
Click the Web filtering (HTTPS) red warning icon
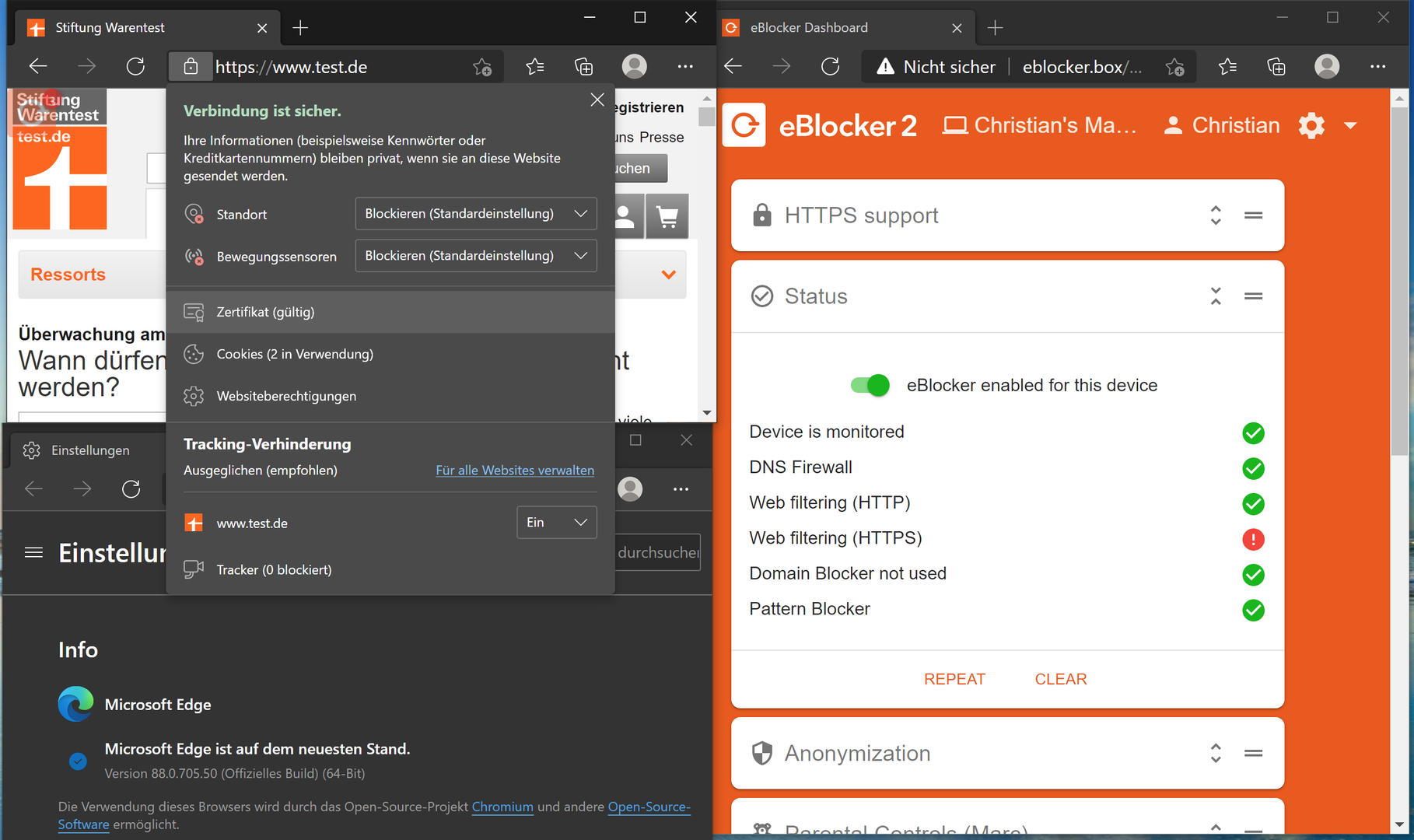tap(1253, 539)
